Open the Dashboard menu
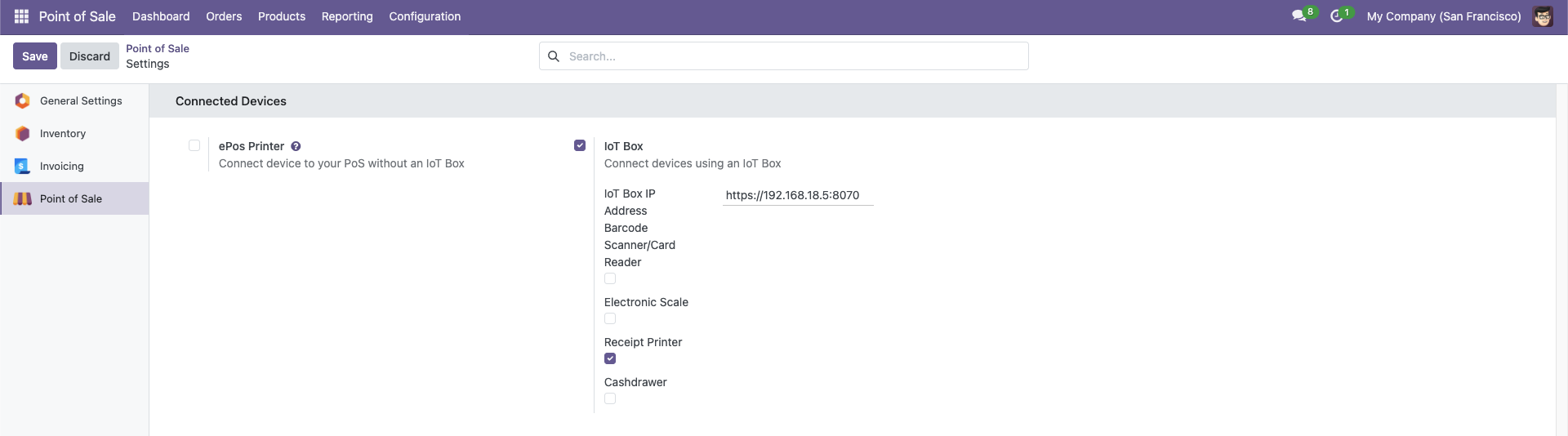This screenshot has height=436, width=1568. (x=161, y=16)
